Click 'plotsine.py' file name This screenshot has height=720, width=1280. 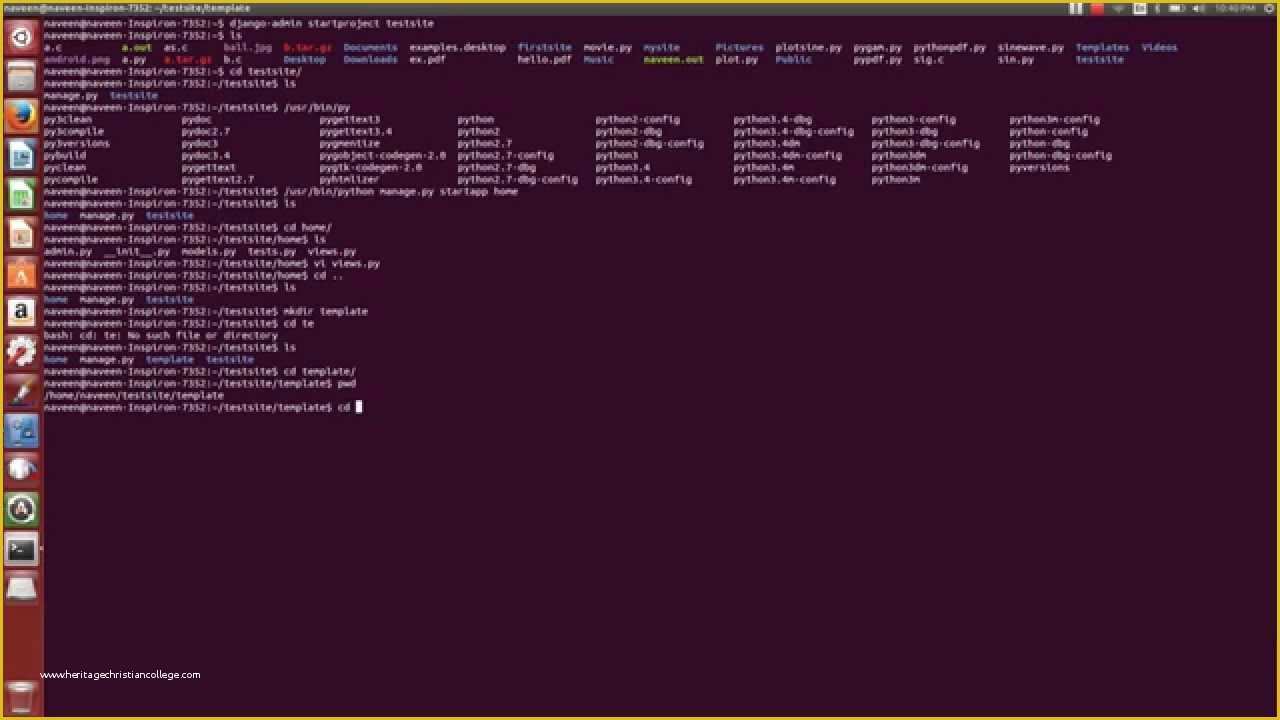[808, 47]
